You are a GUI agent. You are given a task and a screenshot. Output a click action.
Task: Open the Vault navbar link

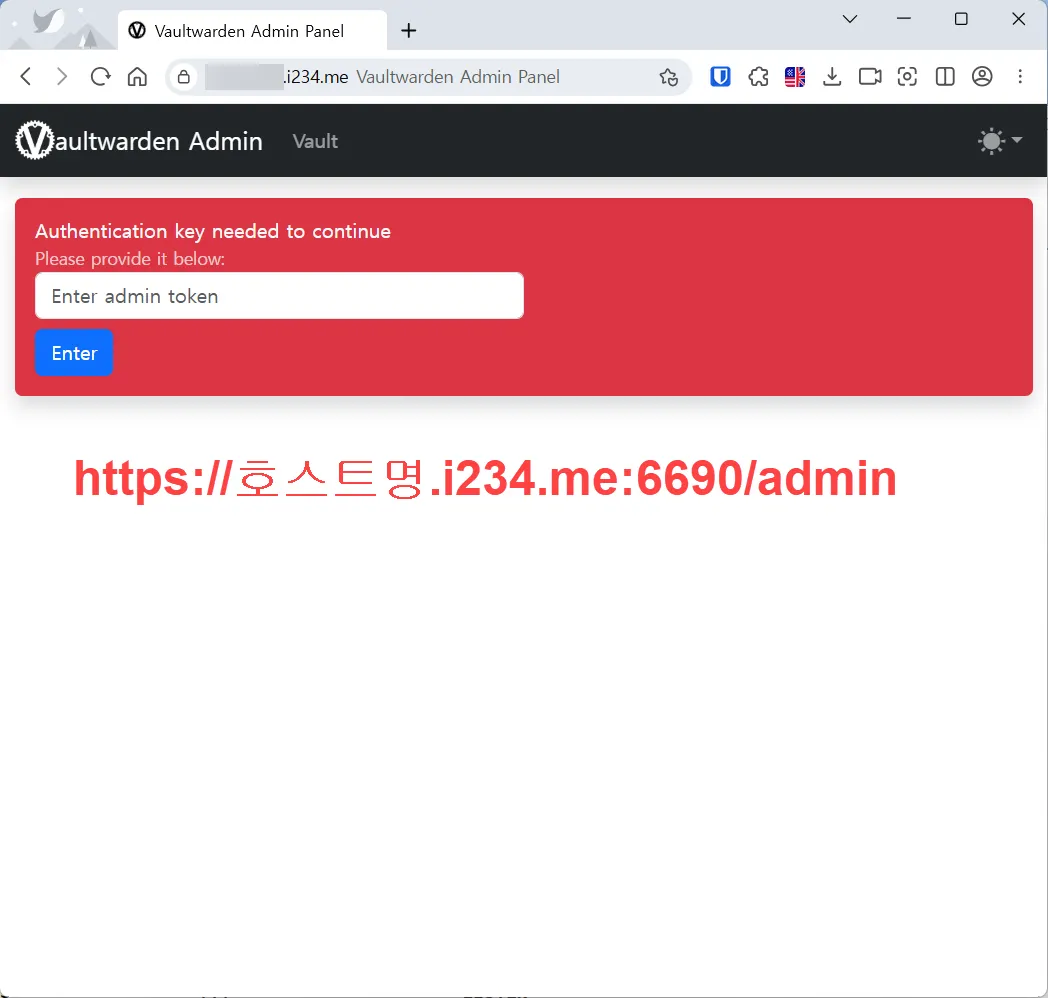(315, 142)
